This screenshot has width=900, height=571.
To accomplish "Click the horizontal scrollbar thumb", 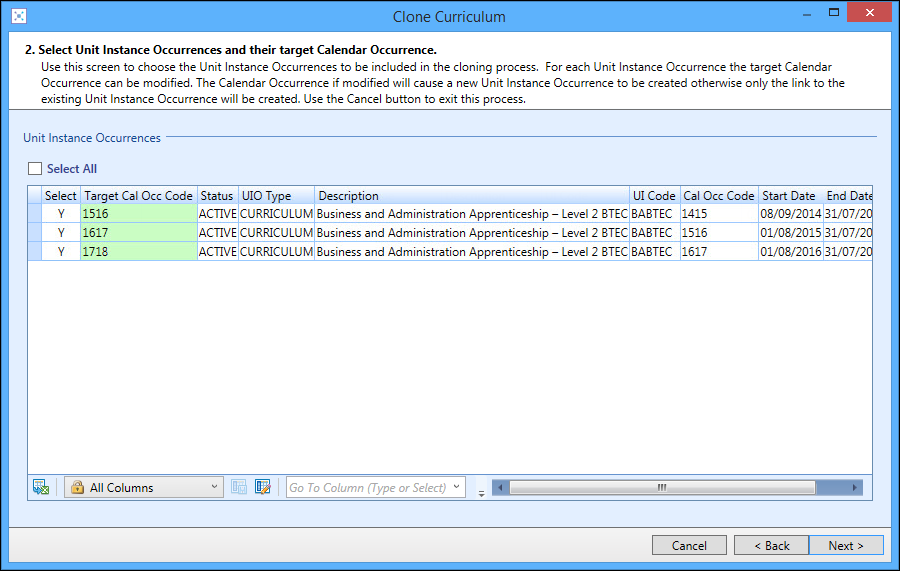I will click(x=662, y=487).
